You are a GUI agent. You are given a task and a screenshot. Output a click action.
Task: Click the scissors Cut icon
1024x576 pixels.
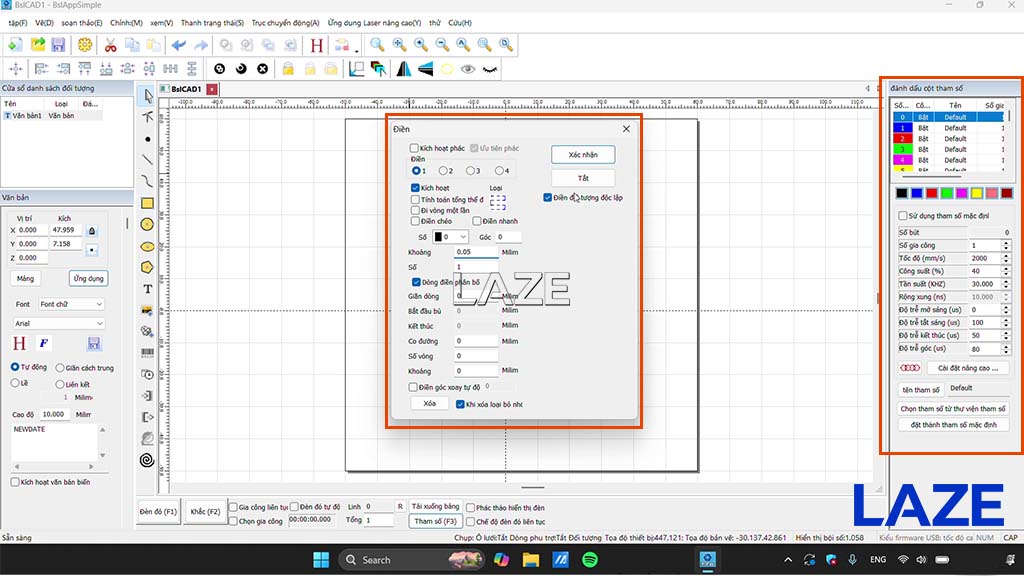point(110,44)
